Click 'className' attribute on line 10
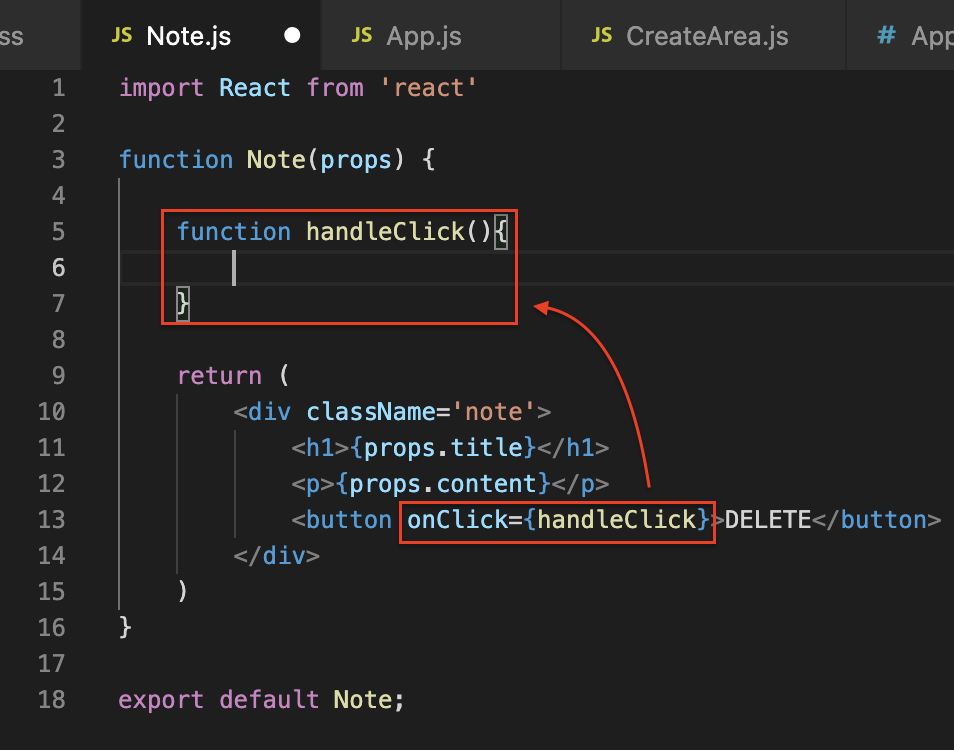The image size is (954, 750). (371, 412)
